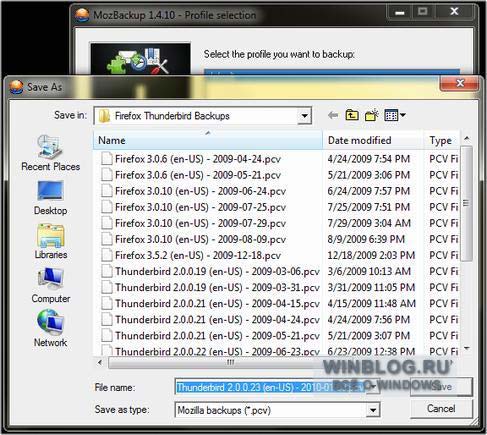Select Thunderbird 2.0.0.19 (en-US) - 2009-03-31.pcv
The image size is (487, 435).
(217, 287)
